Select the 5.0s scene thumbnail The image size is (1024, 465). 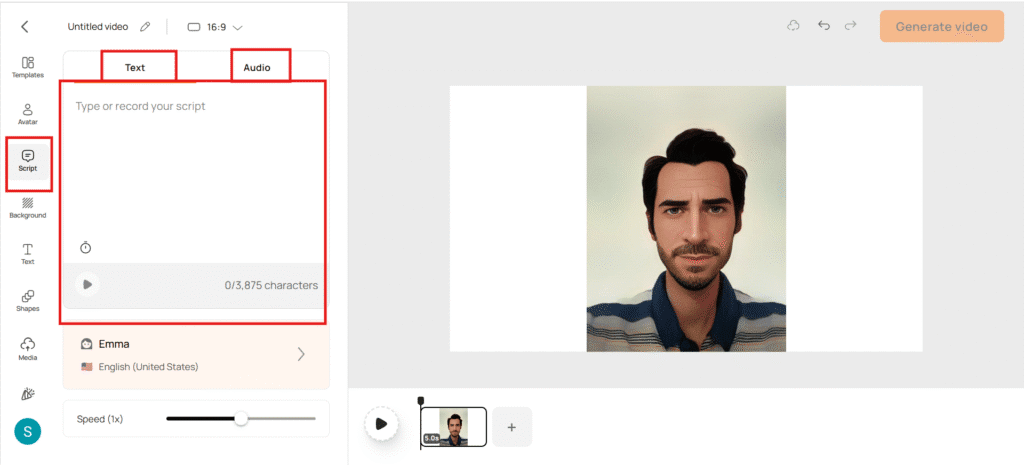tap(454, 427)
